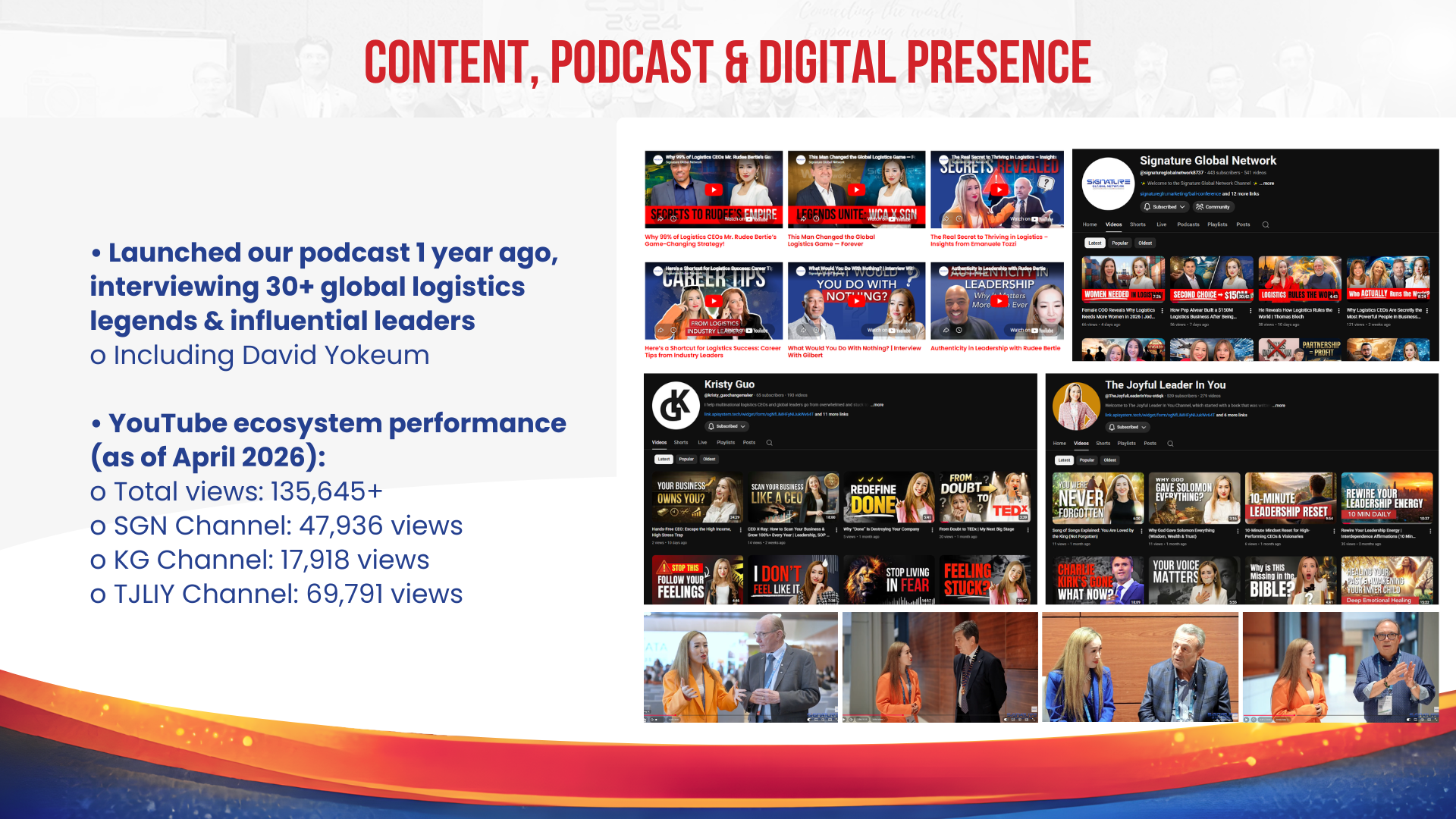Select Oldest filter on Kristy Guo channel
Viewport: 1456px width, 819px height.
(x=709, y=459)
